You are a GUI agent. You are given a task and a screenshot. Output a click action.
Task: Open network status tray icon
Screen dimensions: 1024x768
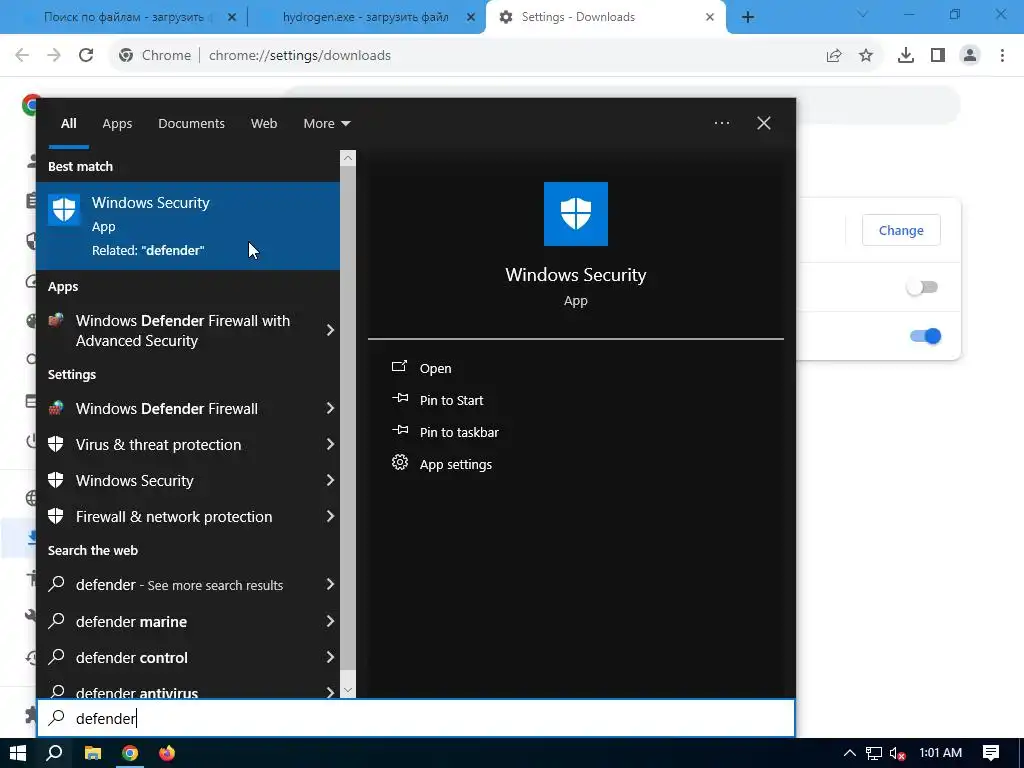tap(873, 754)
